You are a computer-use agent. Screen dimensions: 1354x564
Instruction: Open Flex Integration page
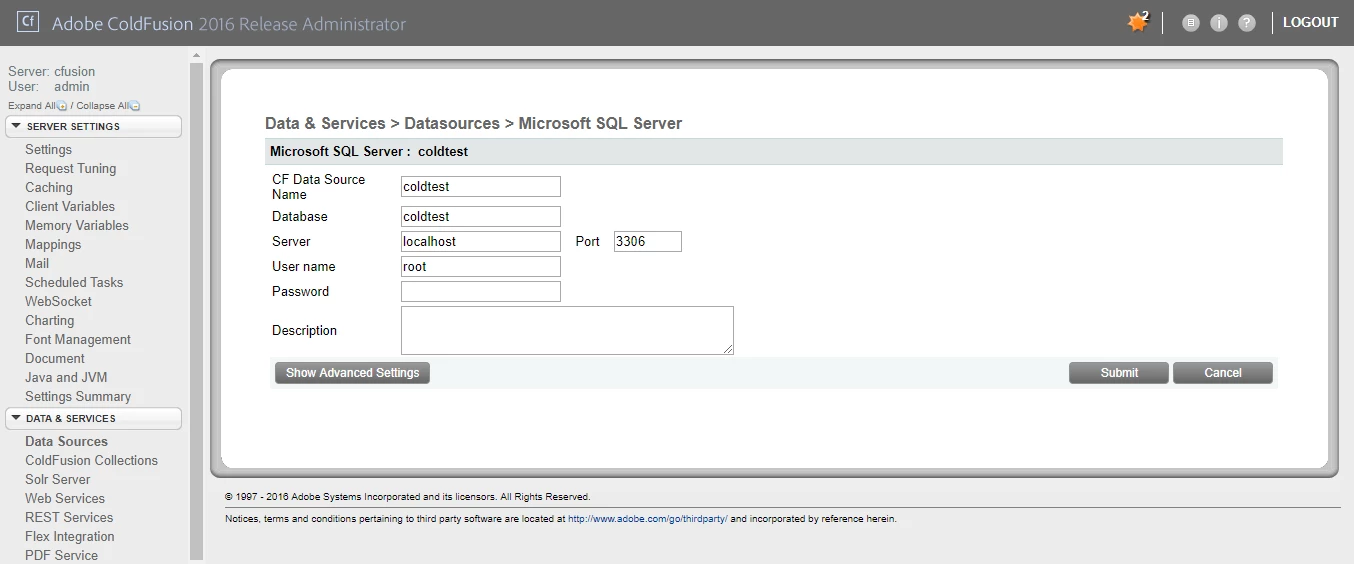point(70,536)
